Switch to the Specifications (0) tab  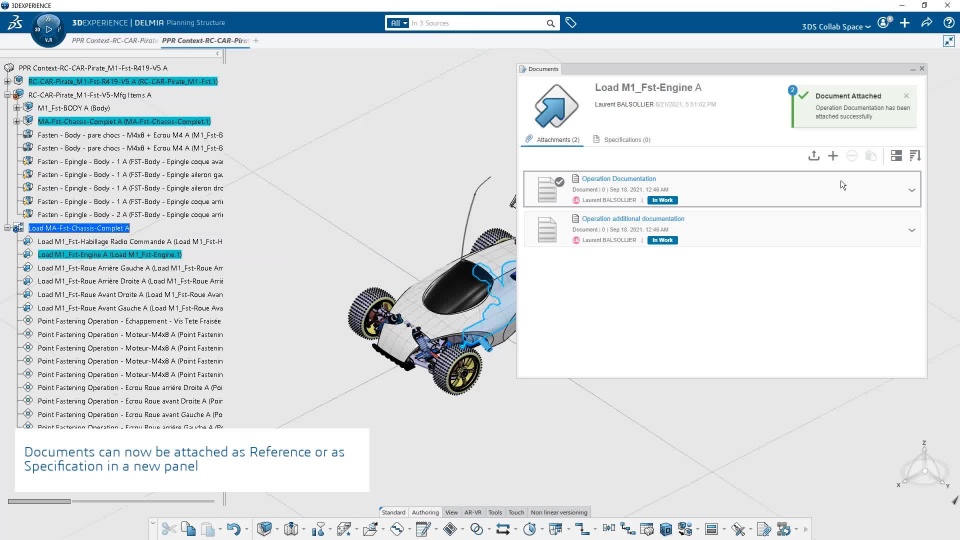621,140
